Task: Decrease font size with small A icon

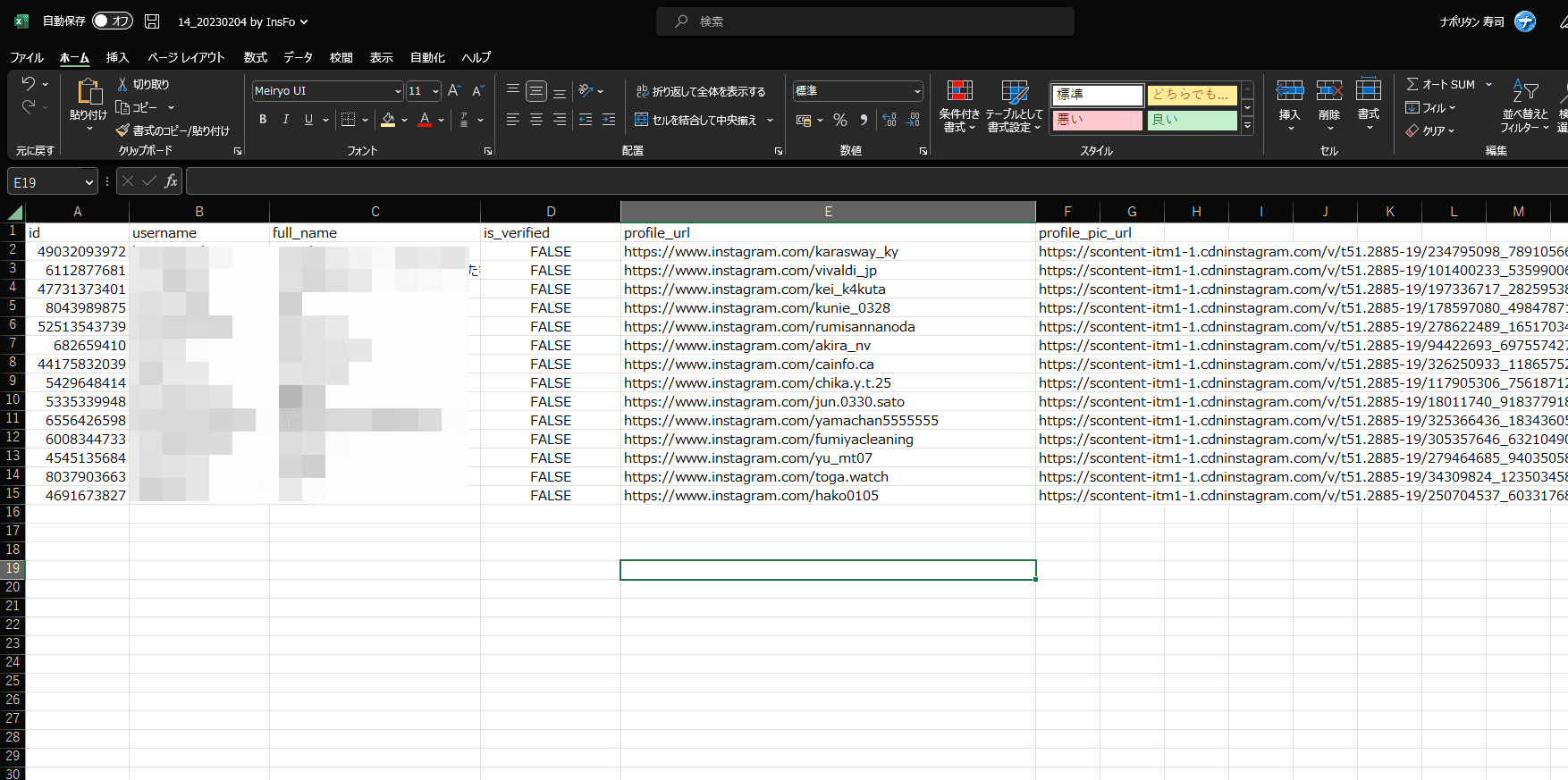Action: 477,91
